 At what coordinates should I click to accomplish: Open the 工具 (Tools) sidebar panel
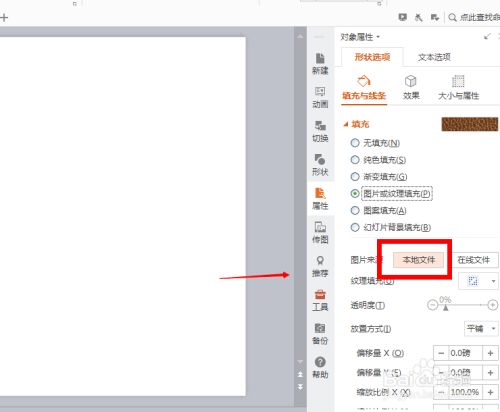coord(320,300)
